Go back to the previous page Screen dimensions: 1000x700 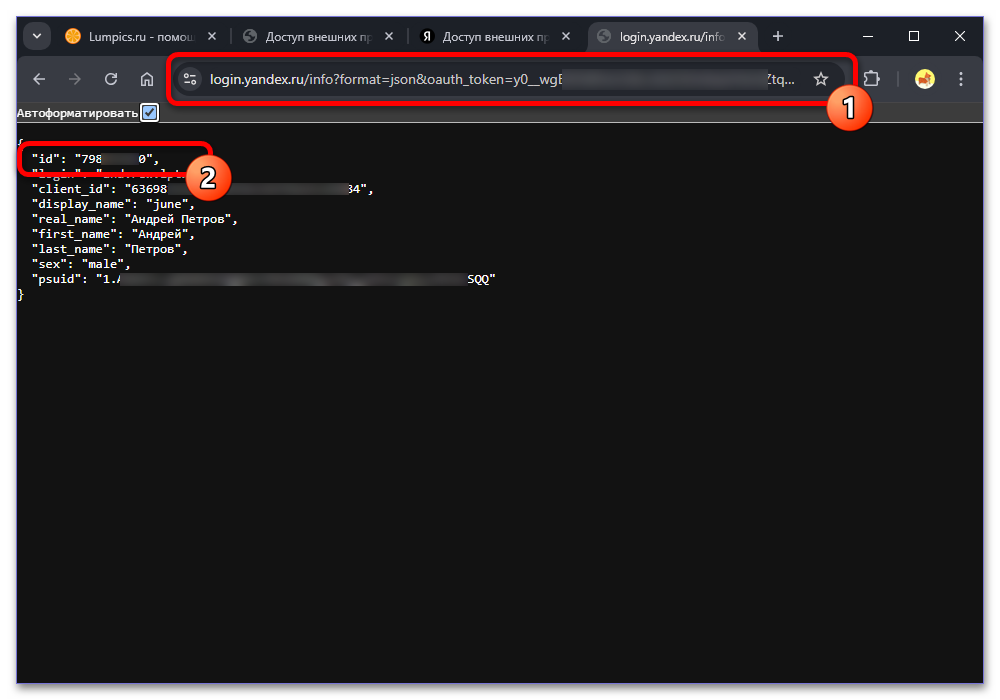coord(40,79)
